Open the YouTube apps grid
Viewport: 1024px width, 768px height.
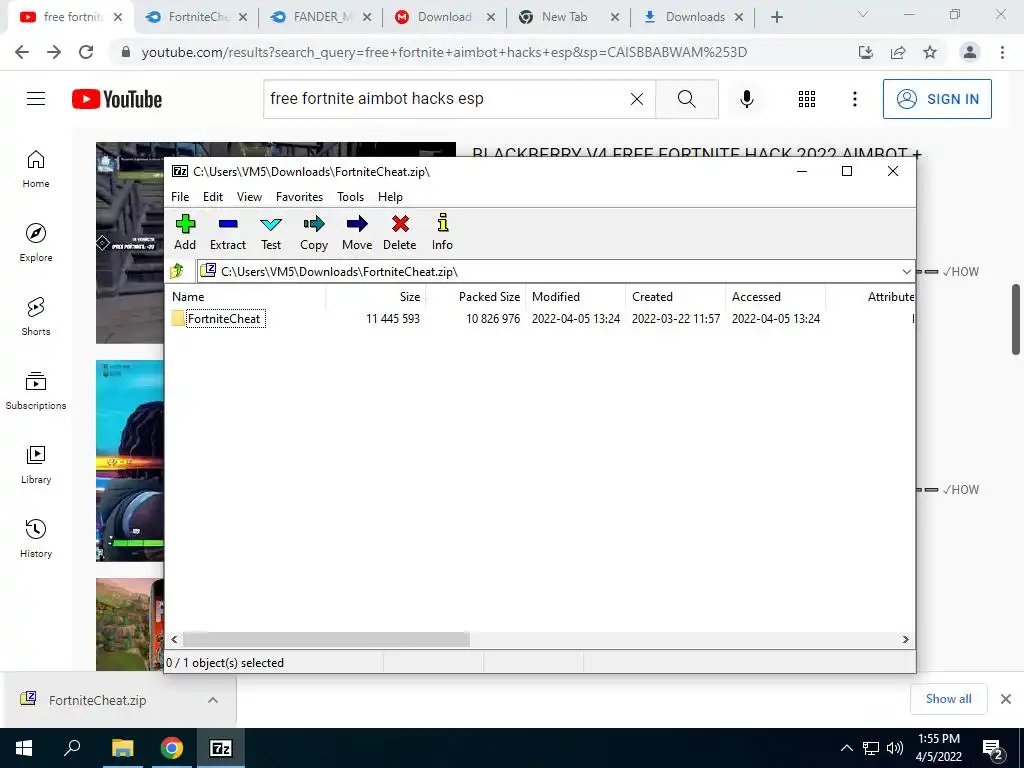807,99
